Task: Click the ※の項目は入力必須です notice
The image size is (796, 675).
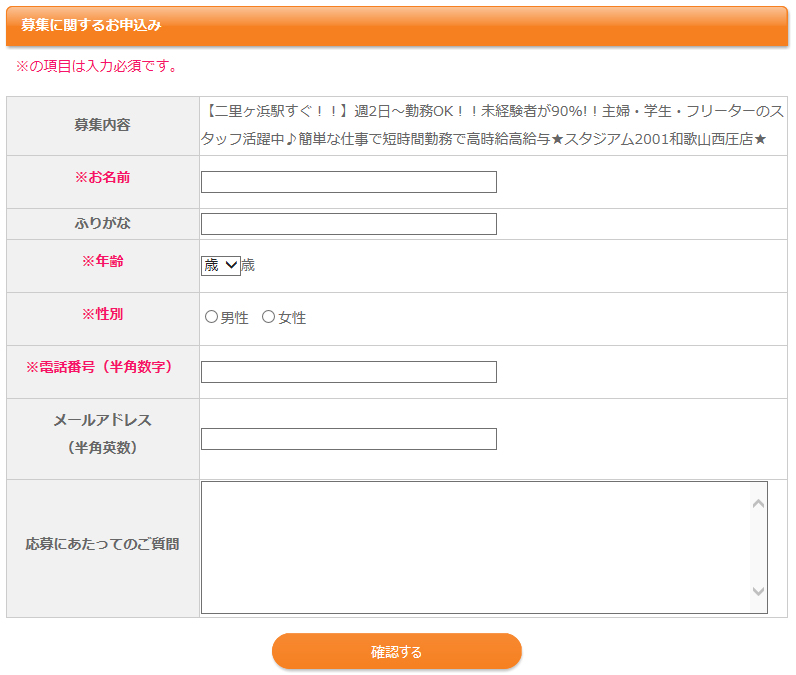Action: 96,66
